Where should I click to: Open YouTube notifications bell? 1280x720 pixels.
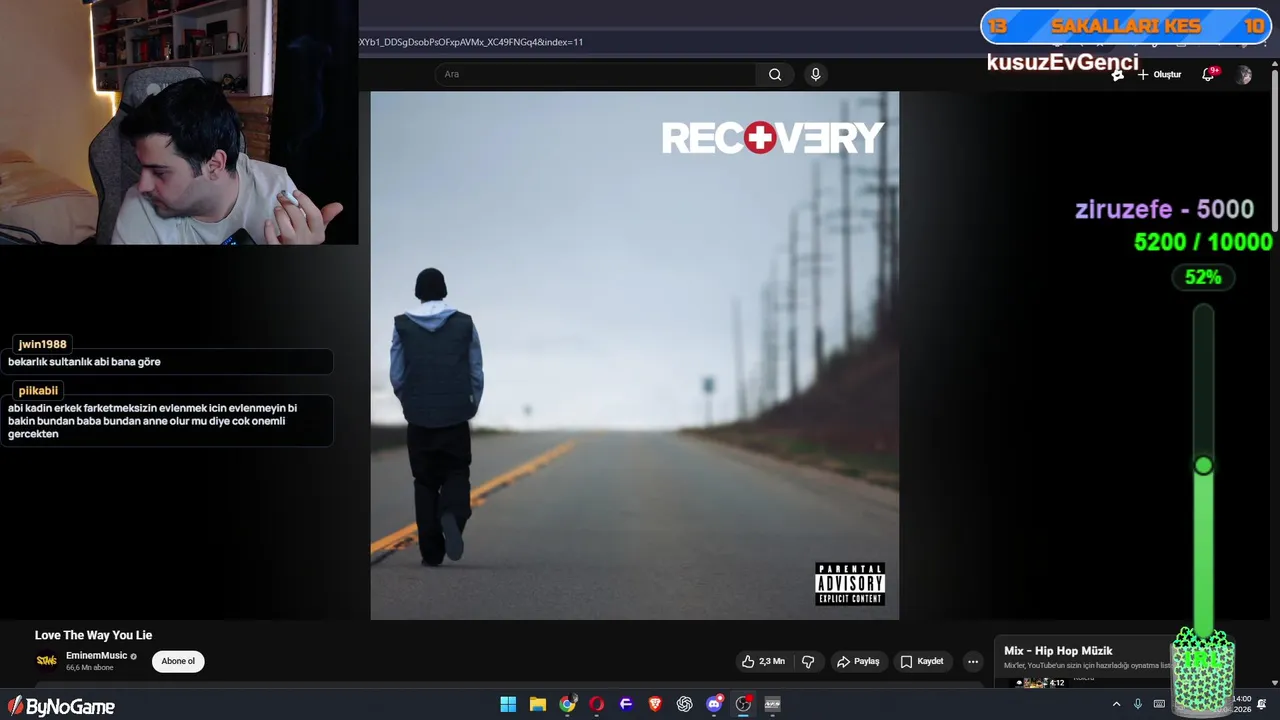pos(1208,74)
